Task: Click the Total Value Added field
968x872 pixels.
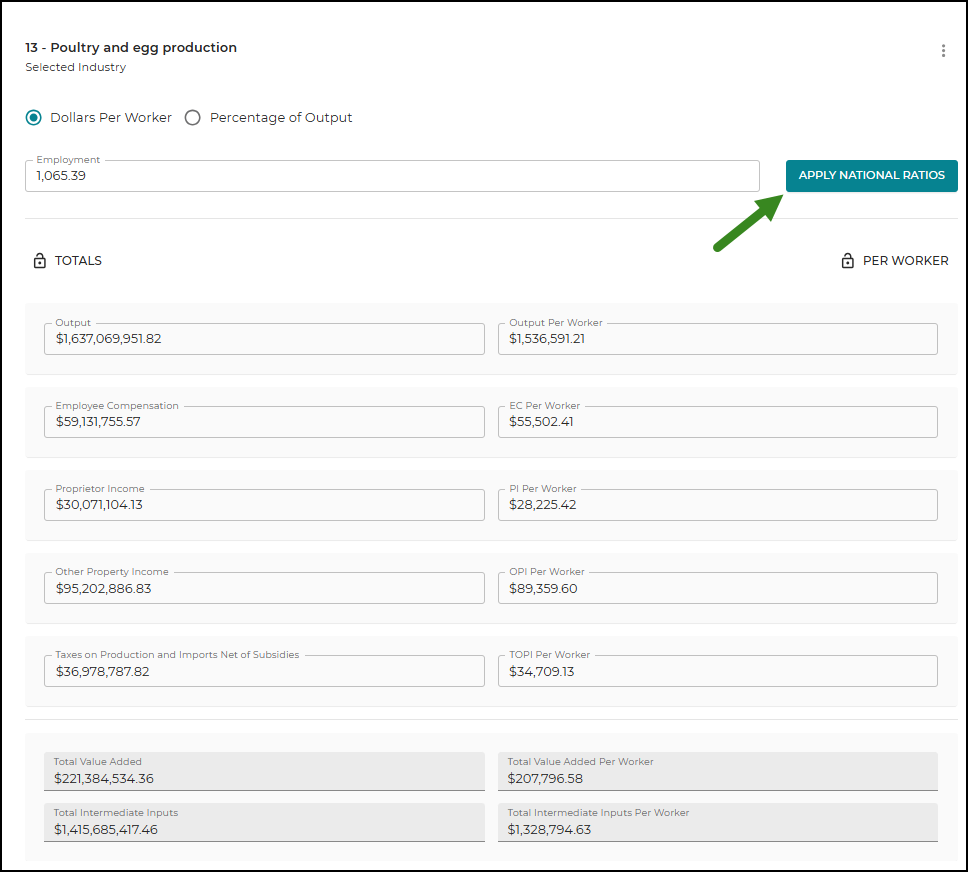Action: [x=264, y=771]
